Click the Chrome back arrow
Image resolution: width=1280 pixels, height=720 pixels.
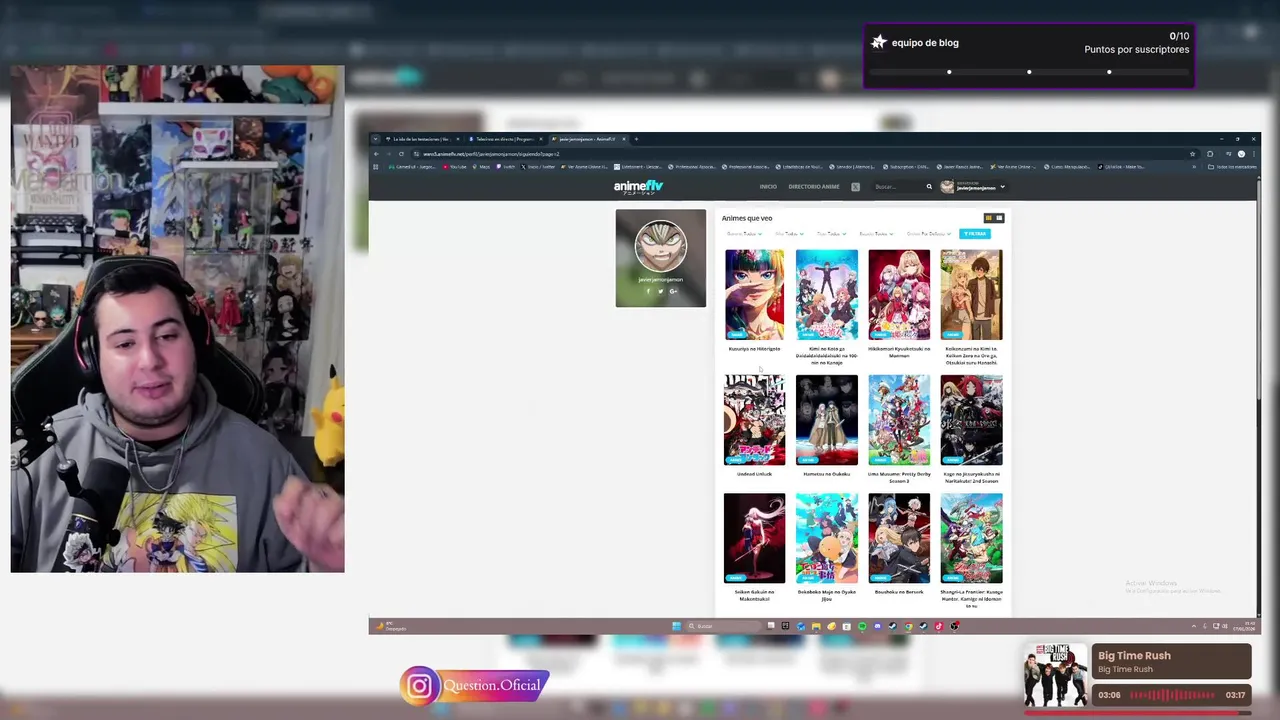pyautogui.click(x=376, y=154)
